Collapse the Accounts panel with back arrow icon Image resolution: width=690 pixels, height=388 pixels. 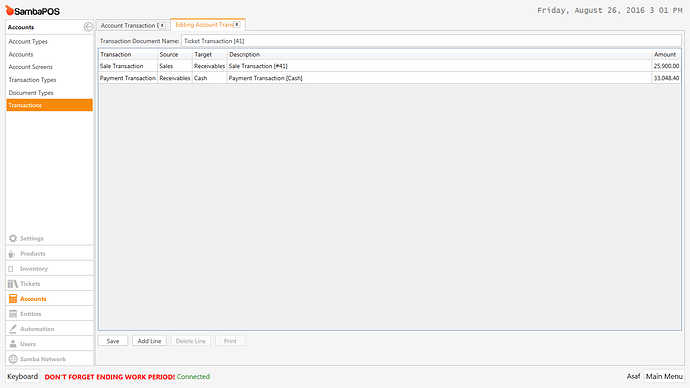pos(88,27)
